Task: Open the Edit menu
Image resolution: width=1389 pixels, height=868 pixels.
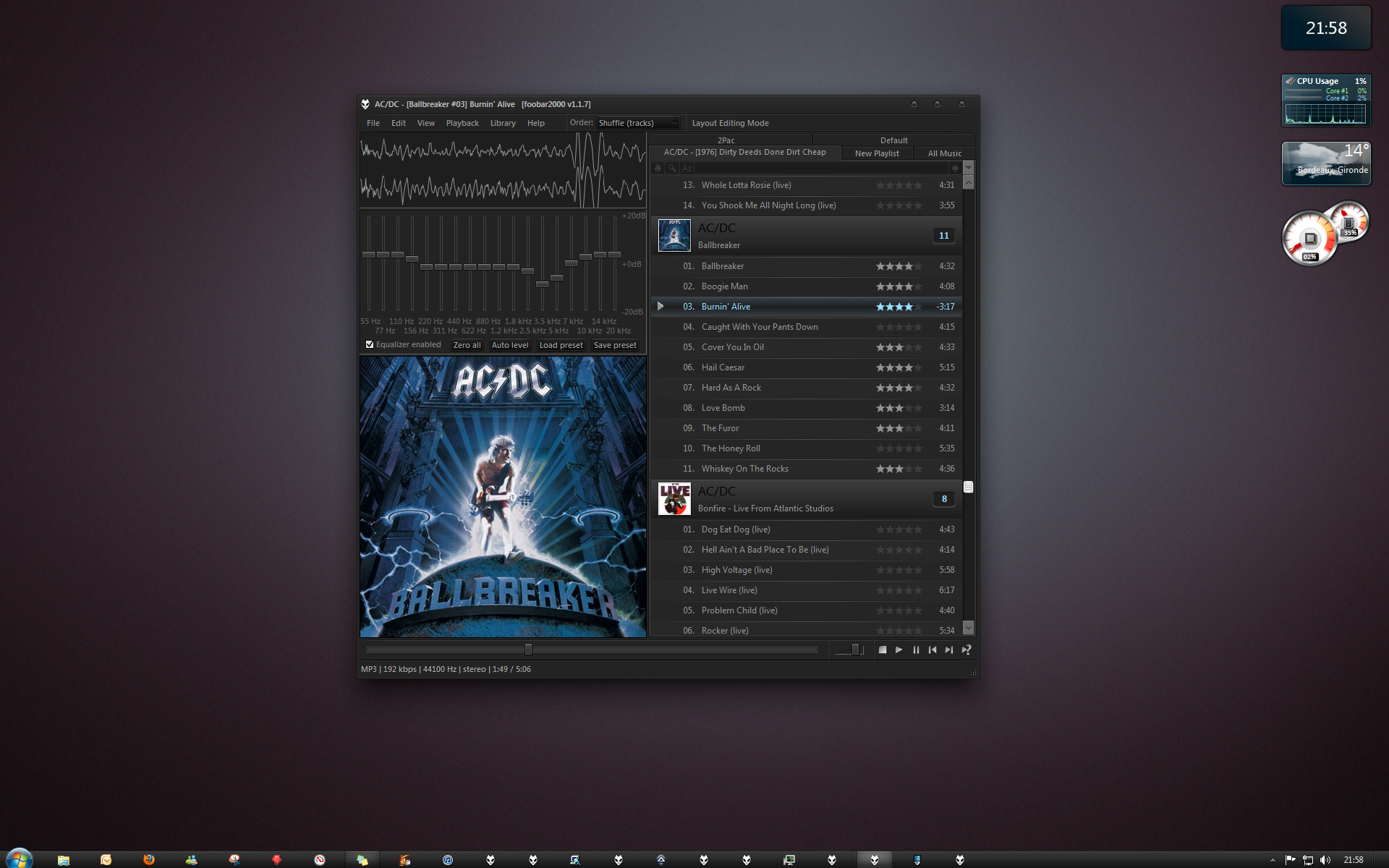Action: click(x=399, y=123)
